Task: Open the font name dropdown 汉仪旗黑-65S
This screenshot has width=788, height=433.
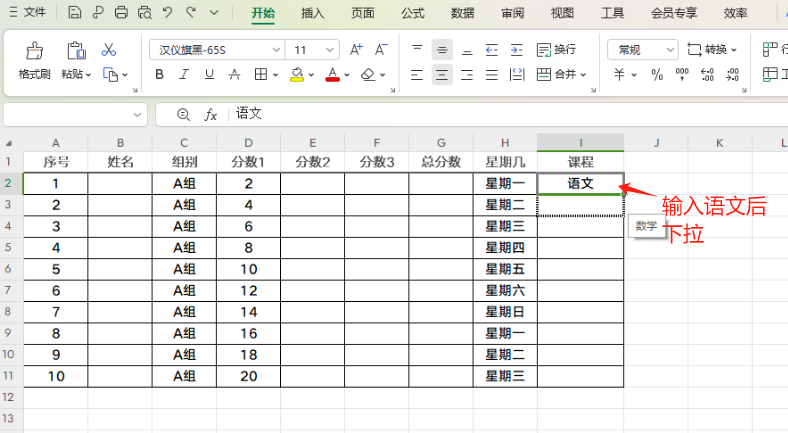Action: pyautogui.click(x=276, y=50)
